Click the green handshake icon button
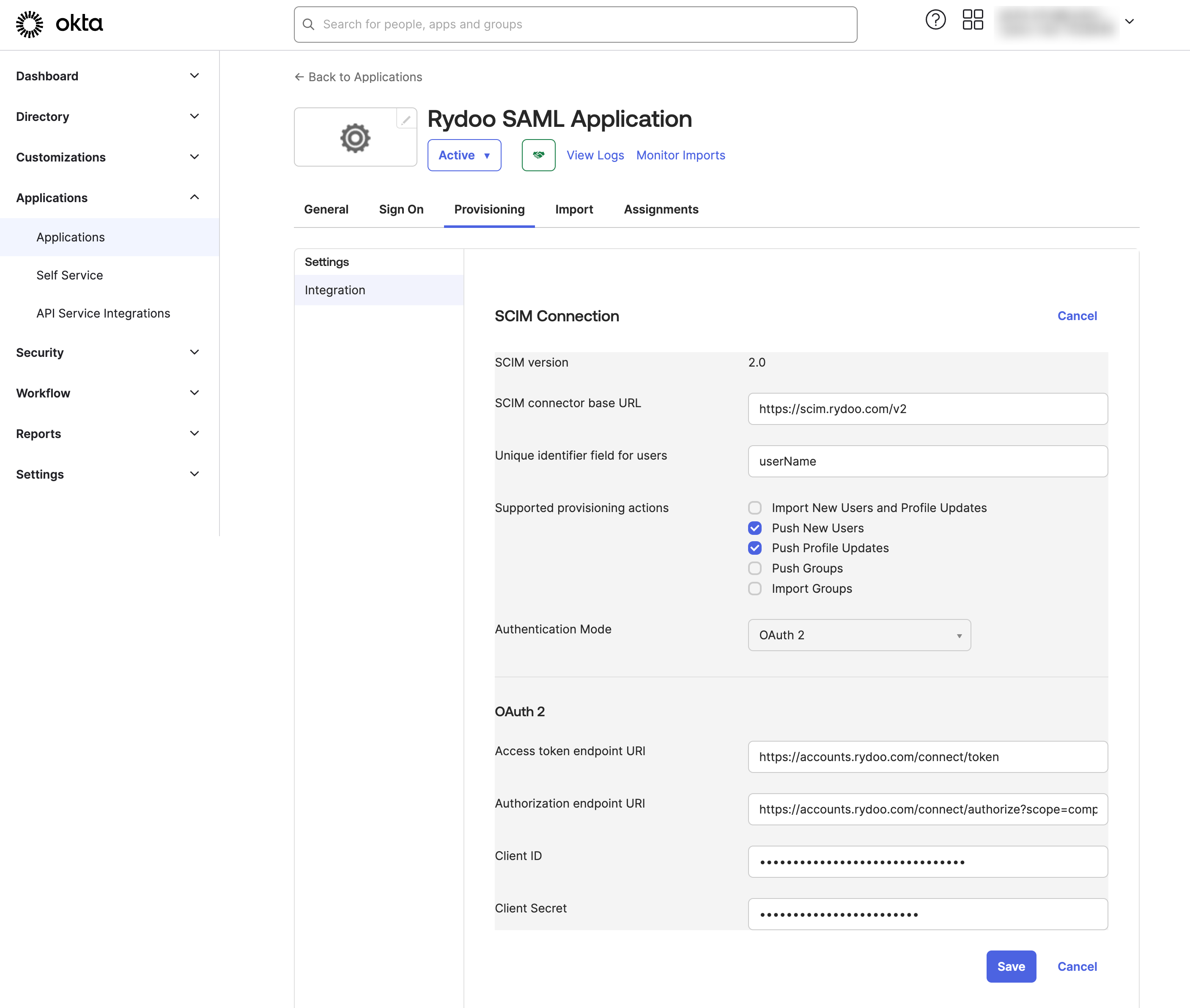 (538, 155)
